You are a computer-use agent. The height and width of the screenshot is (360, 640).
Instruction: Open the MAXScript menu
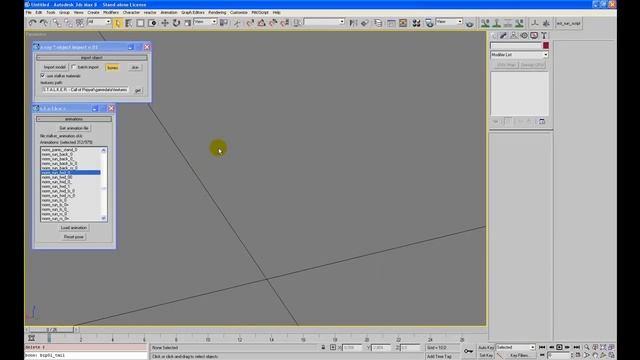coord(260,13)
